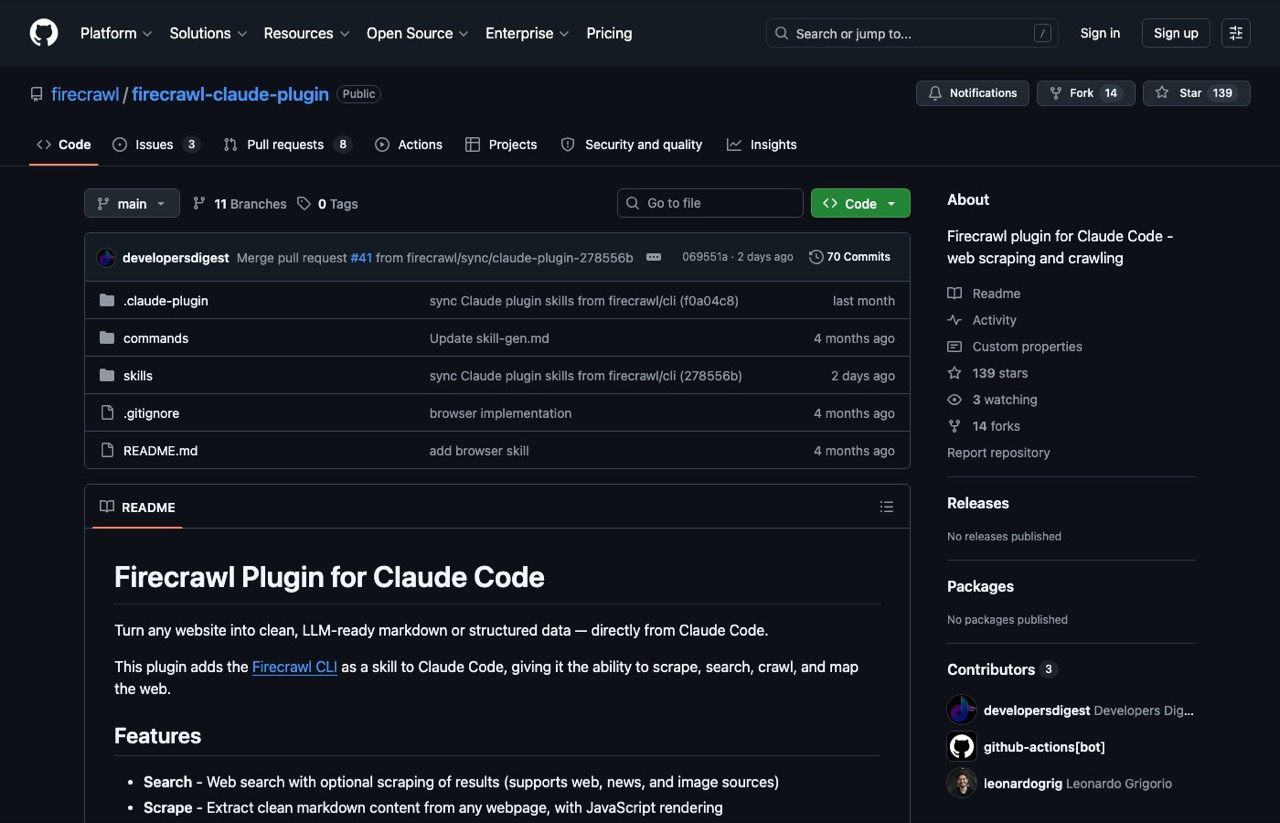
Task: Open the Releases heading link
Action: [x=978, y=503]
